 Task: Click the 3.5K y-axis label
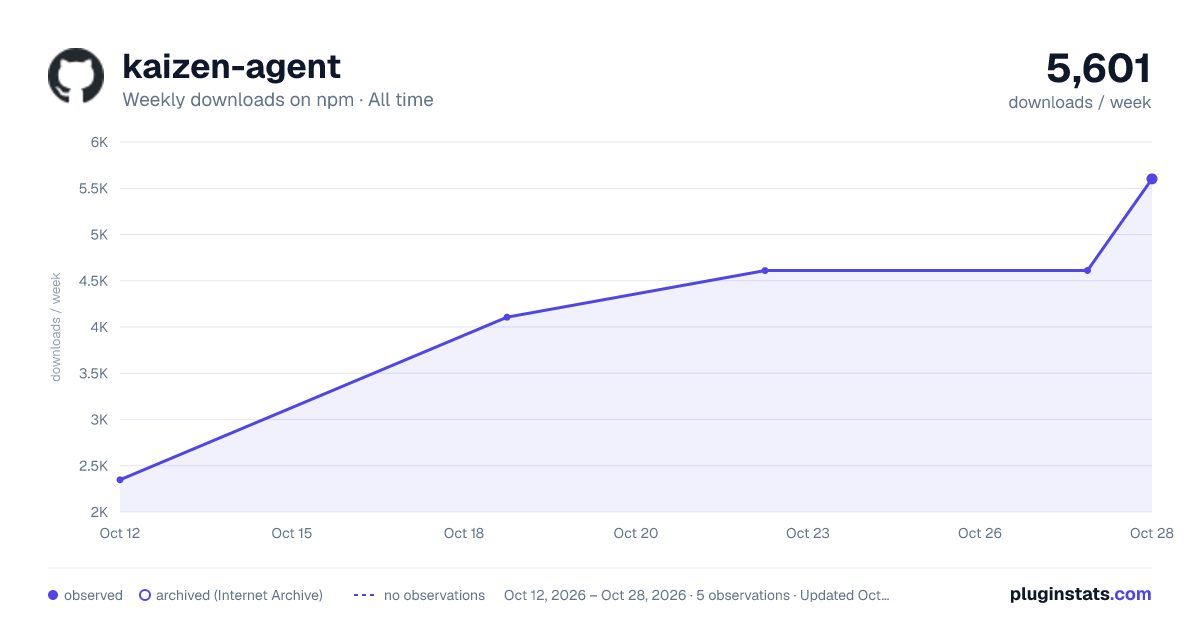[92, 373]
